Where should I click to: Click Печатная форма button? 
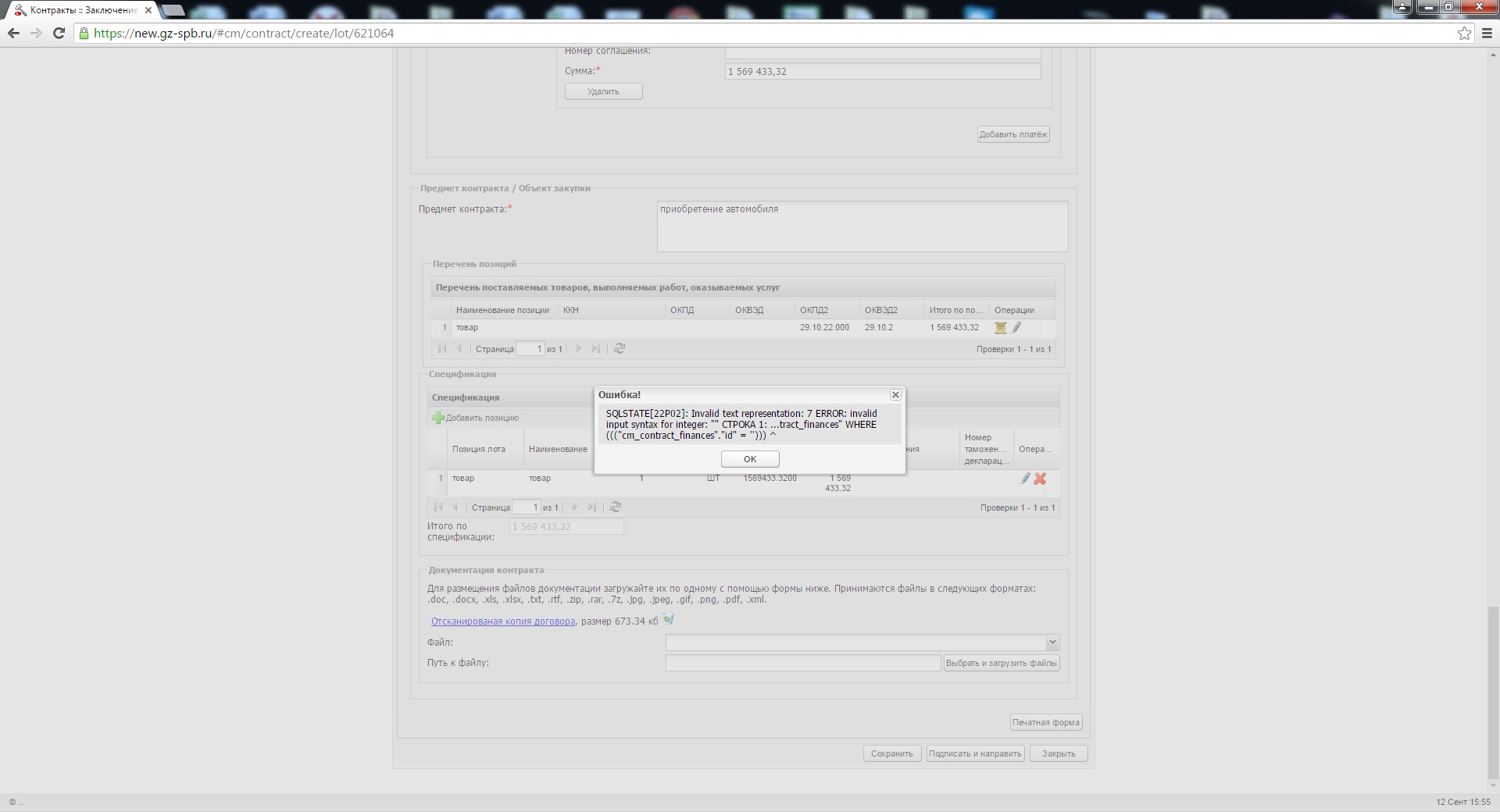(1046, 722)
